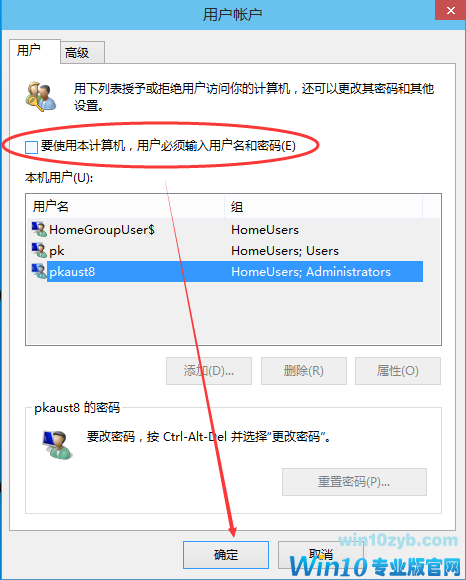This screenshot has width=466, height=580.
Task: Click the pkaust8 user account icon
Action: click(39, 272)
